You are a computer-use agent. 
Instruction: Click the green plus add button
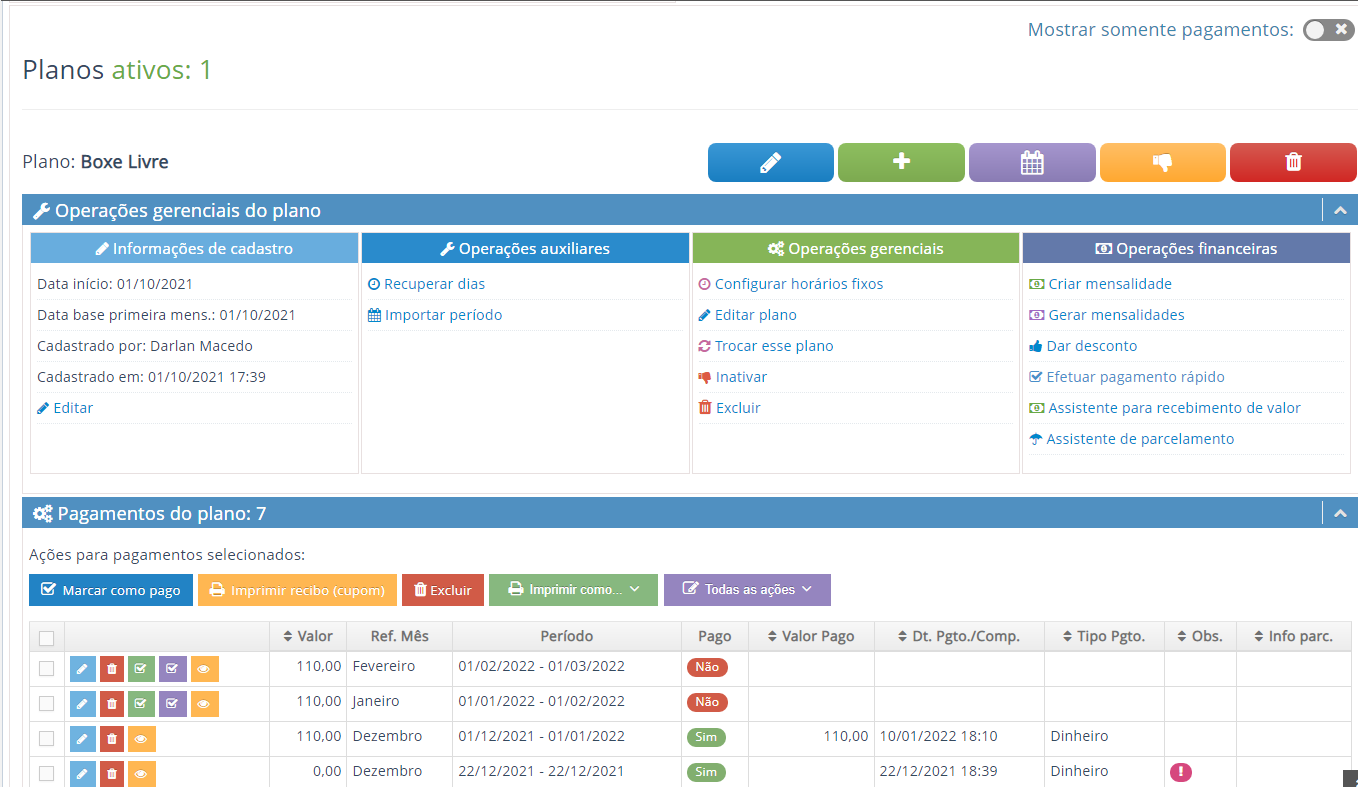click(901, 163)
